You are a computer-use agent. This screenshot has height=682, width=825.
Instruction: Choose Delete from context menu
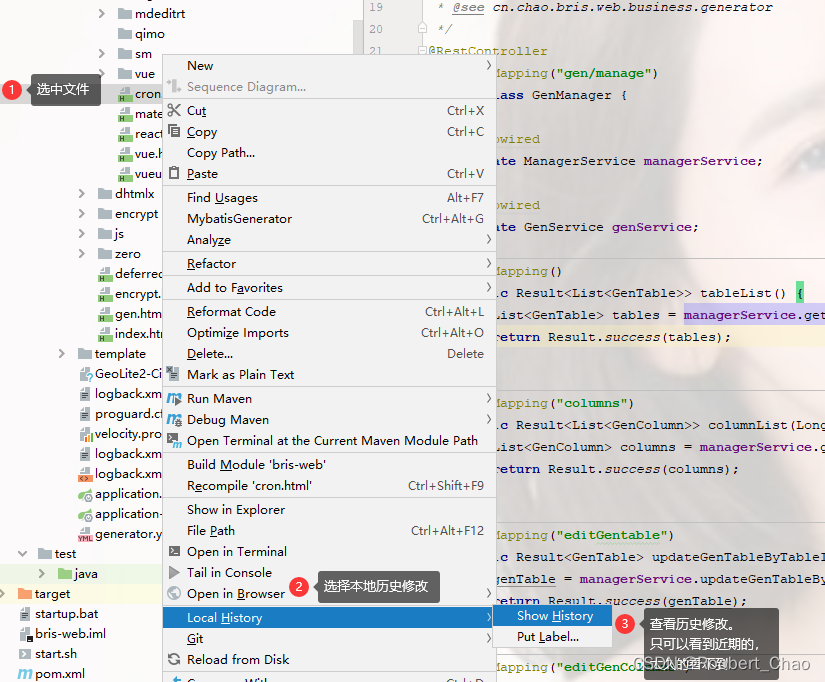pyautogui.click(x=329, y=354)
